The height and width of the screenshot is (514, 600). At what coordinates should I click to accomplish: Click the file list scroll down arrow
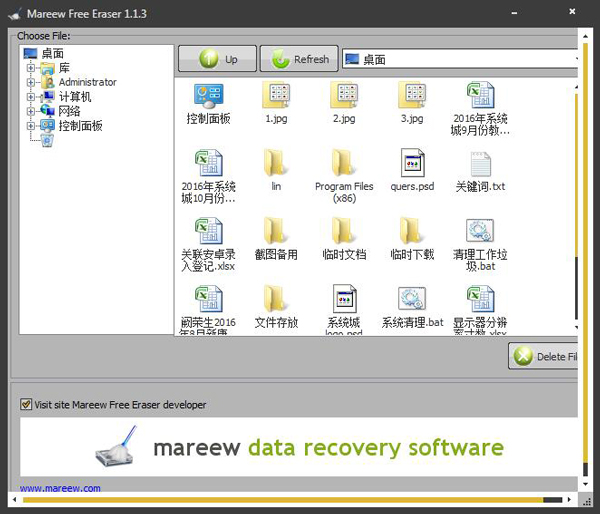(x=576, y=327)
